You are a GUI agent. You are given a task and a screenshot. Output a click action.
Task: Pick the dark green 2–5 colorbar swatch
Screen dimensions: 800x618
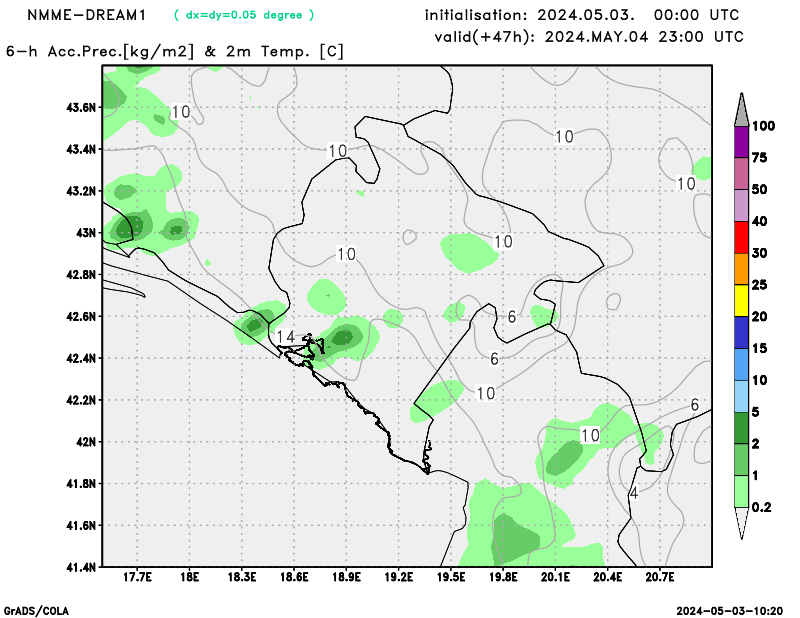[741, 428]
